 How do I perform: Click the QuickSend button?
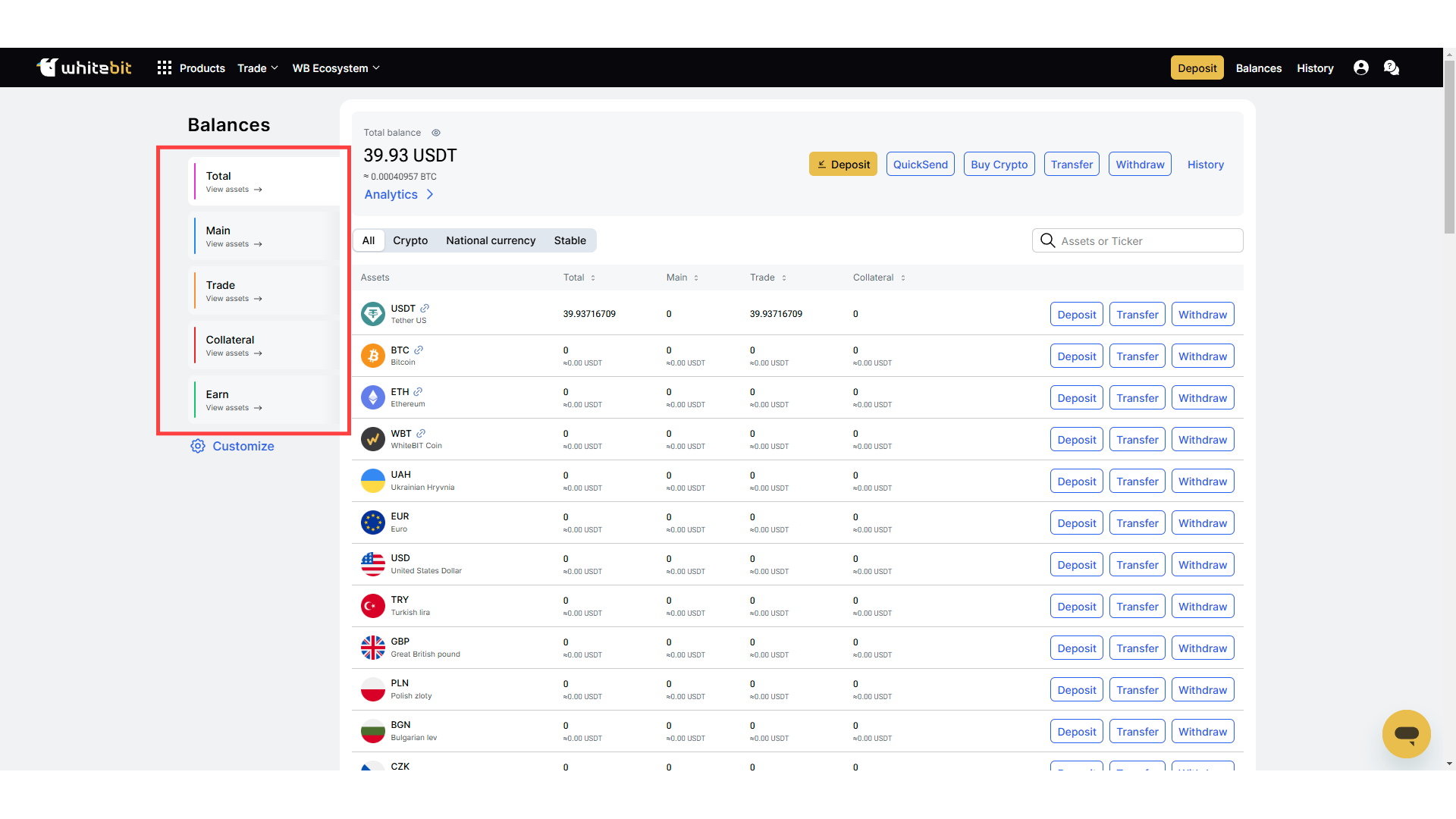click(921, 165)
